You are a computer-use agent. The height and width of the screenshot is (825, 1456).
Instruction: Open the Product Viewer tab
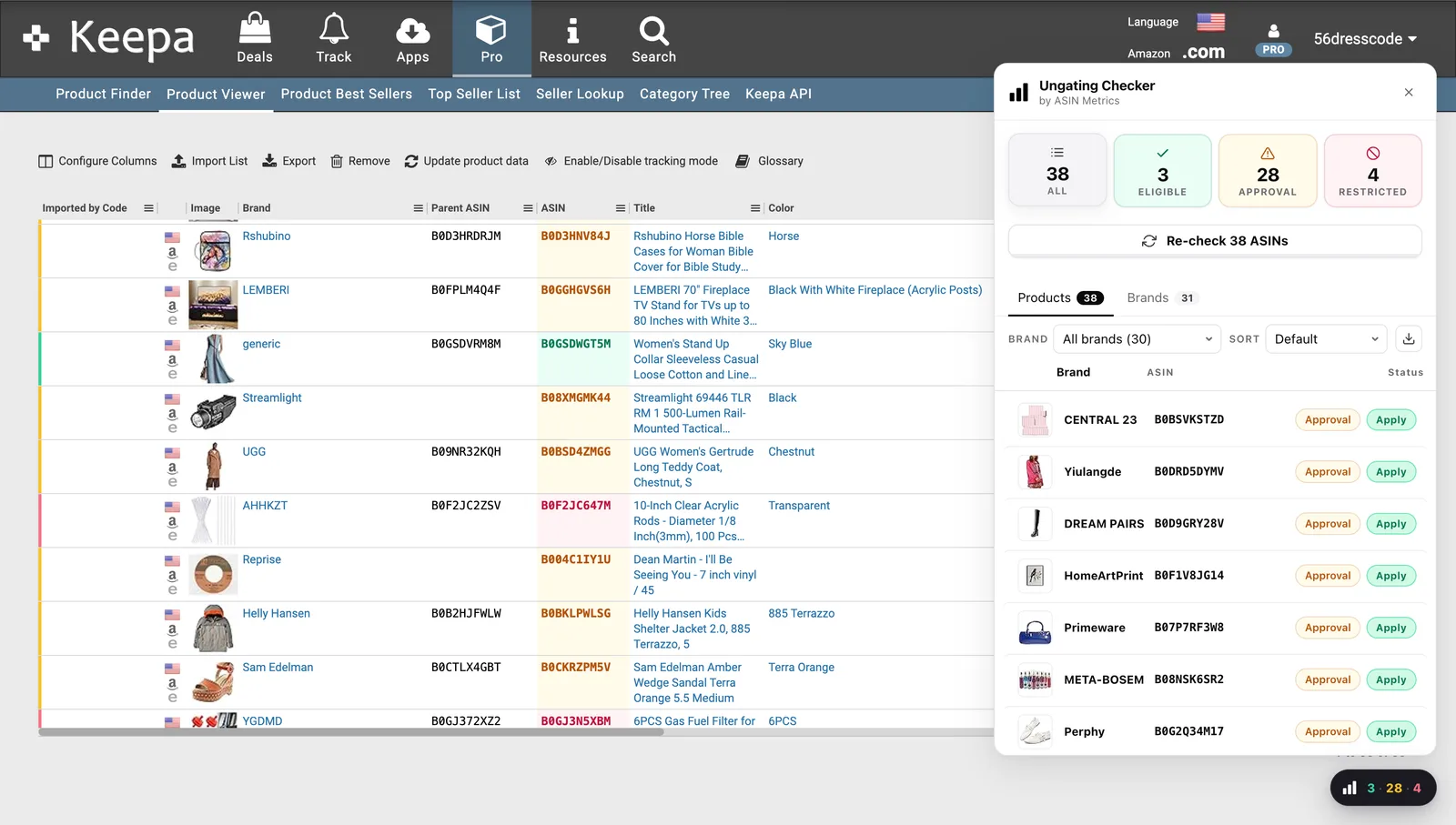point(216,94)
